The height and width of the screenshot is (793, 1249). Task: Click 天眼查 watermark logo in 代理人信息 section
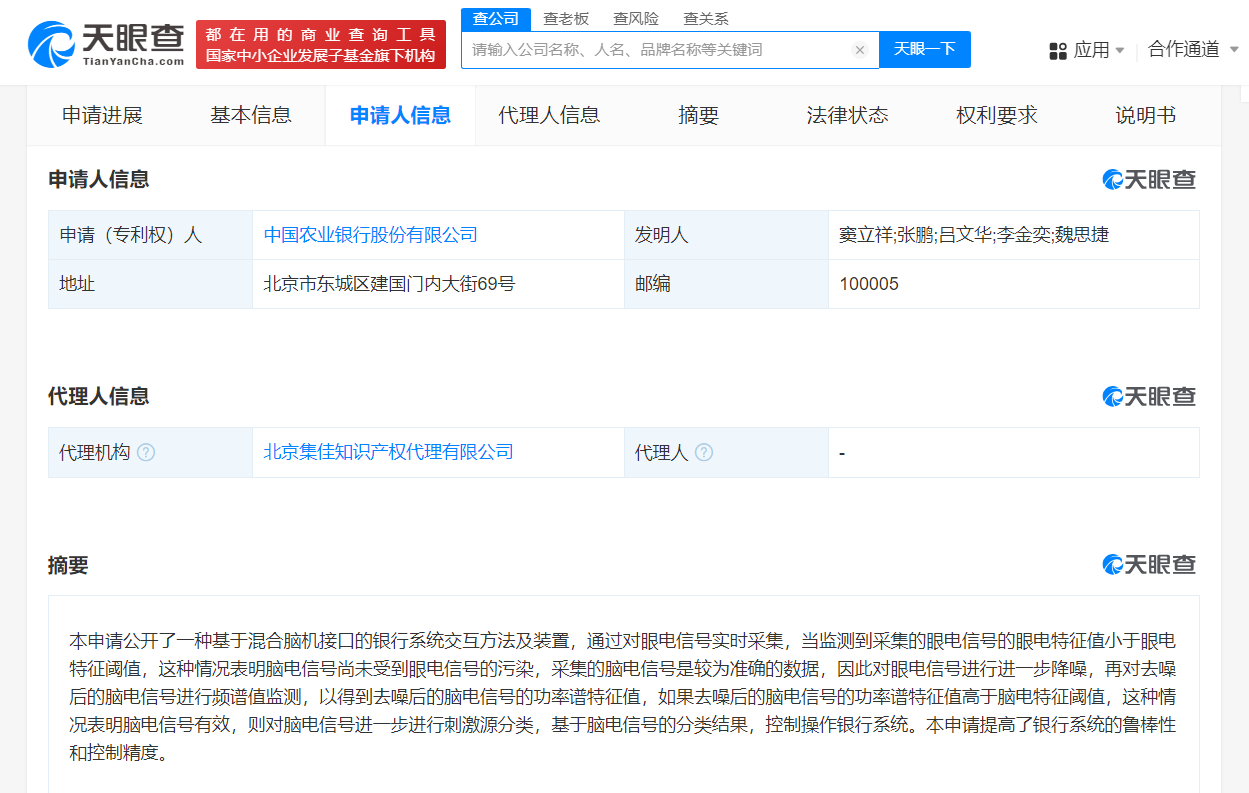click(x=1149, y=397)
